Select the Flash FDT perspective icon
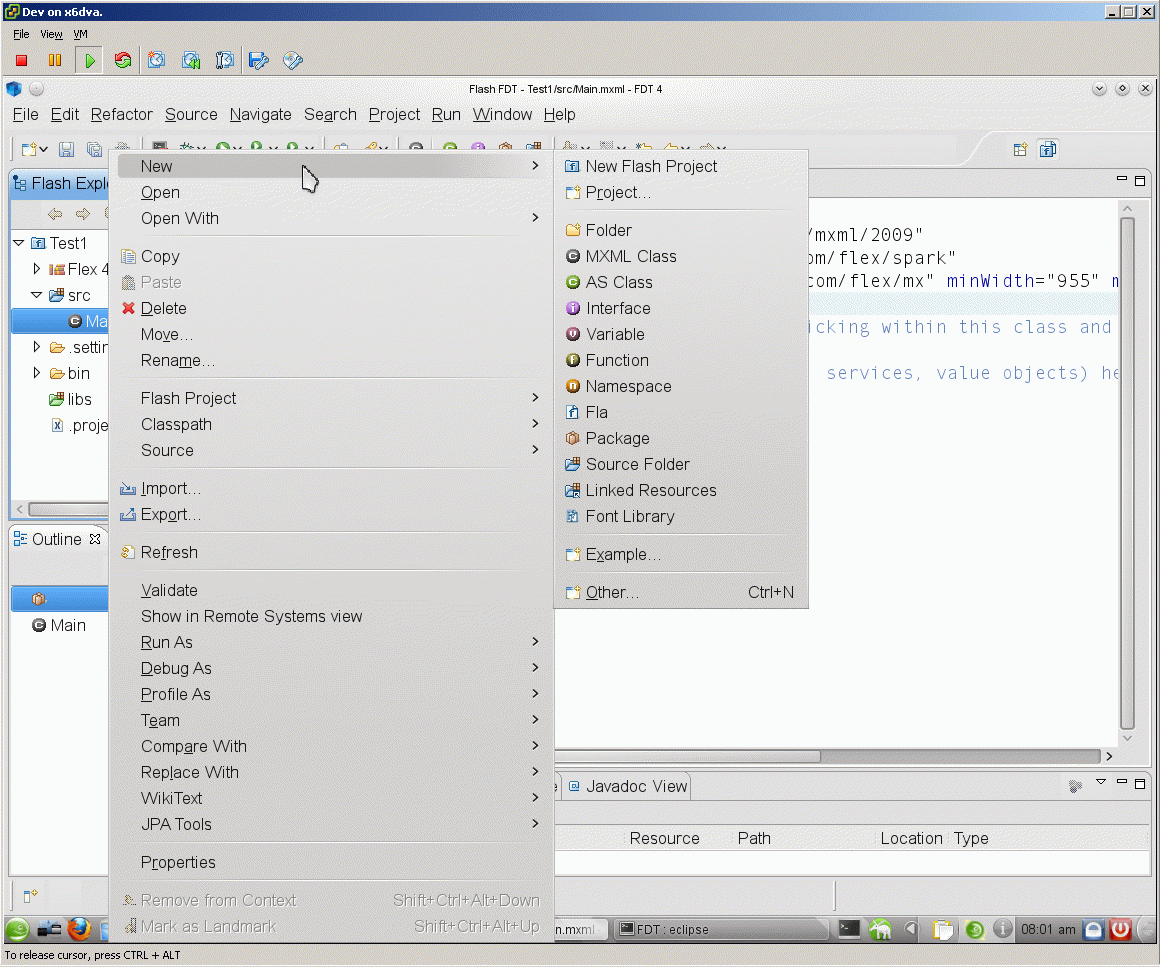The height and width of the screenshot is (967, 1160). pos(1048,149)
